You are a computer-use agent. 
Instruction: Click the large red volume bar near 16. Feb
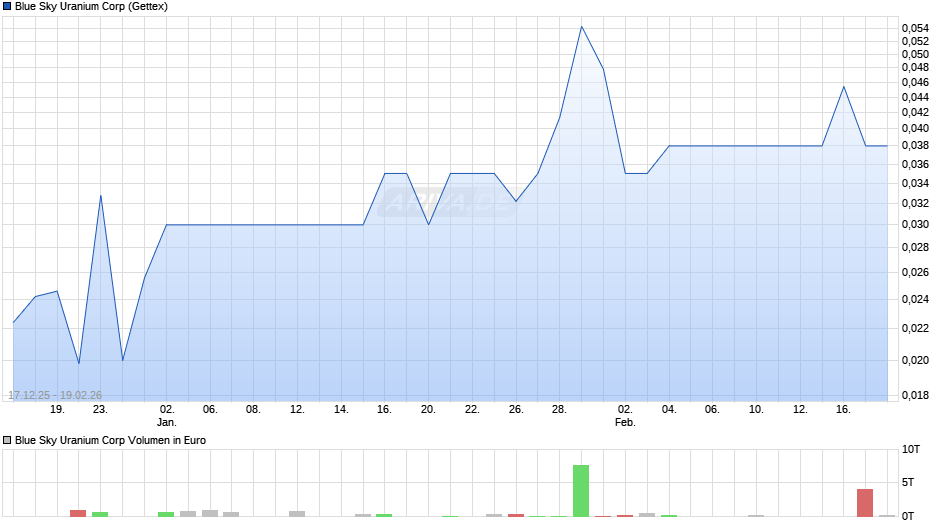(x=865, y=503)
